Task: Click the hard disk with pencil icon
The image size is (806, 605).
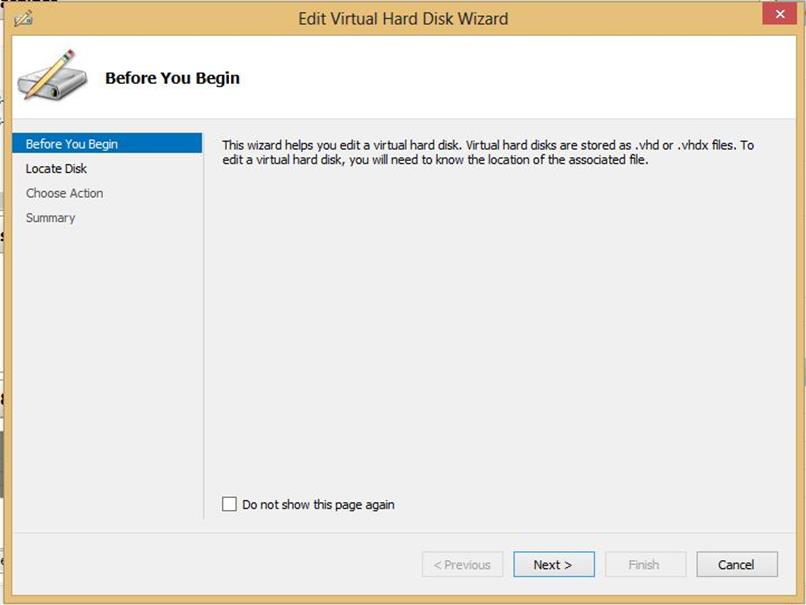Action: click(52, 75)
